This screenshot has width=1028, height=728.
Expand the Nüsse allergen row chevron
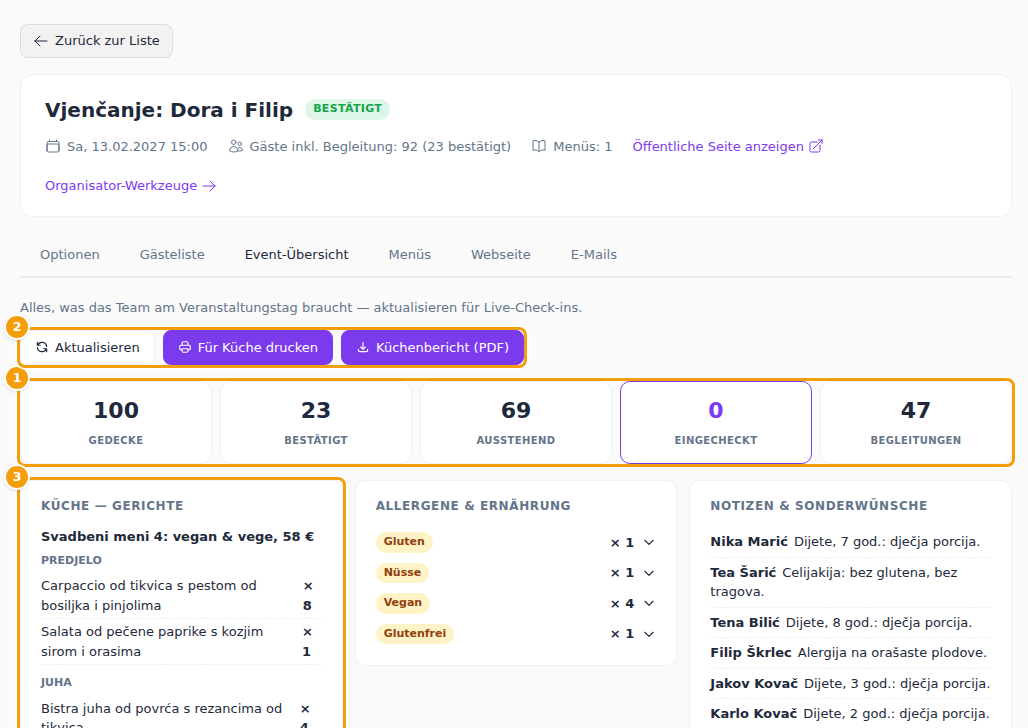pyautogui.click(x=649, y=573)
